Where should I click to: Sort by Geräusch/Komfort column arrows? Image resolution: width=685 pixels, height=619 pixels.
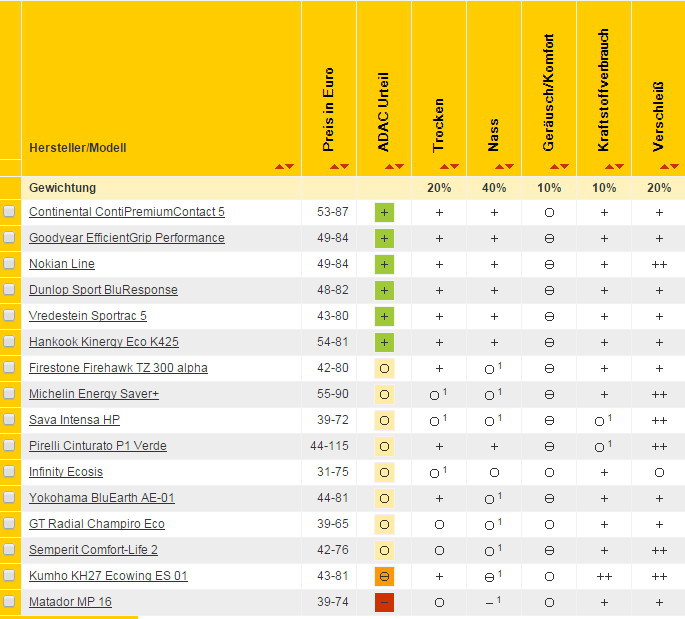point(560,167)
